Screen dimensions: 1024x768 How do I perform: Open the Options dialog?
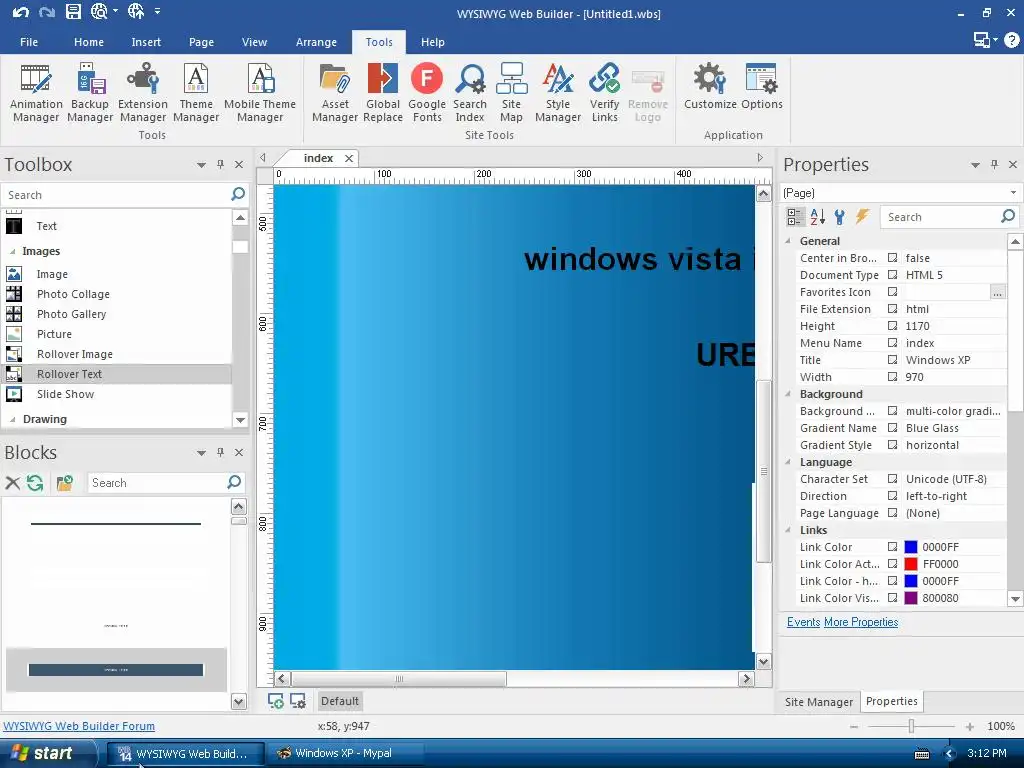(x=761, y=86)
